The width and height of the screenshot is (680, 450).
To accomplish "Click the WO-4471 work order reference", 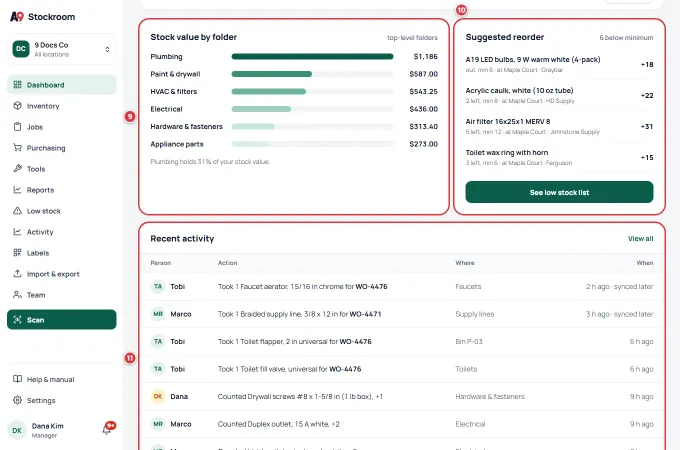I will (365, 314).
